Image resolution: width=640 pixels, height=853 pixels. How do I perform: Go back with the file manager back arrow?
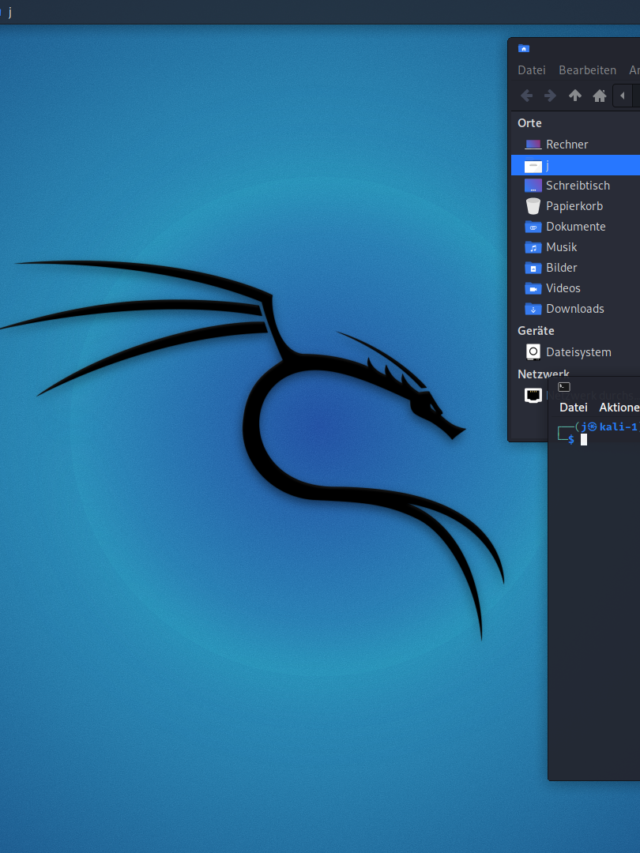pos(526,96)
